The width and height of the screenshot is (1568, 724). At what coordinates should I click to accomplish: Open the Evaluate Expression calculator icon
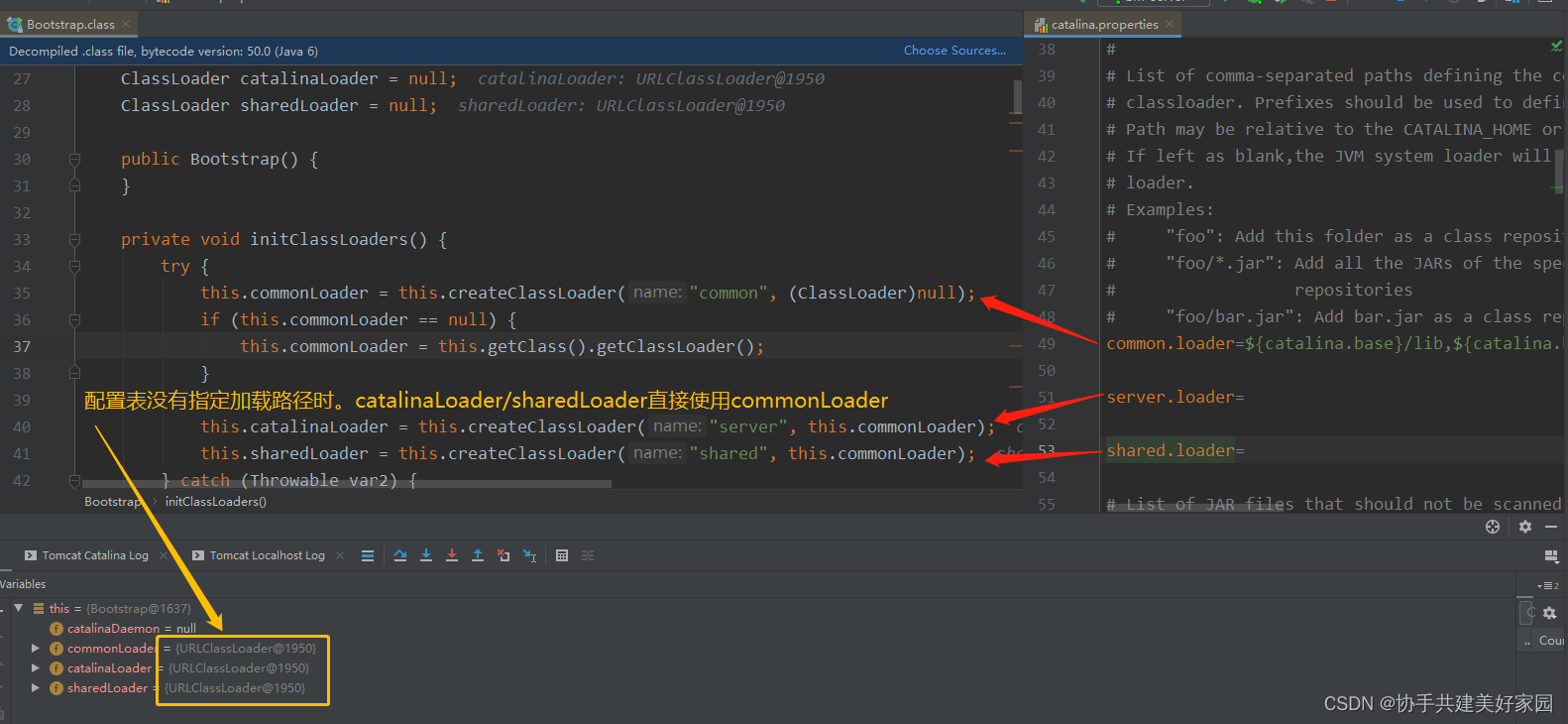click(562, 555)
